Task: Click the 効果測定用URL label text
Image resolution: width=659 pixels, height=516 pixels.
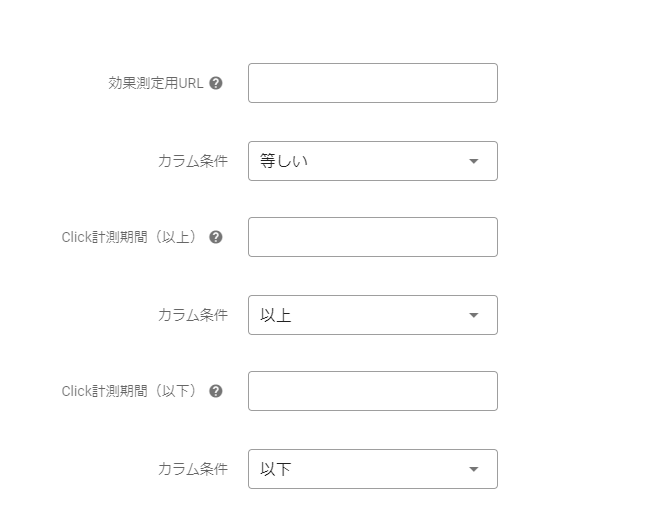Action: (x=155, y=83)
